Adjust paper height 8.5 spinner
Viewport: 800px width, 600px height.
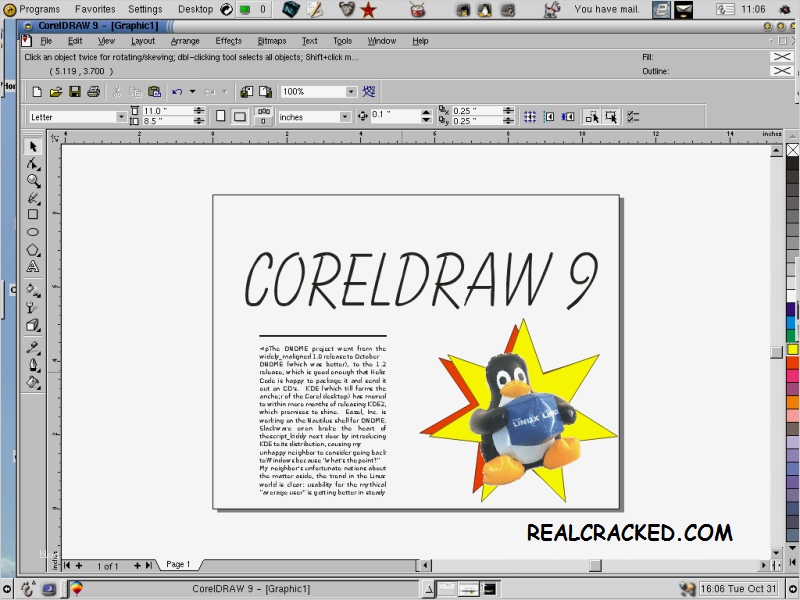pos(199,121)
